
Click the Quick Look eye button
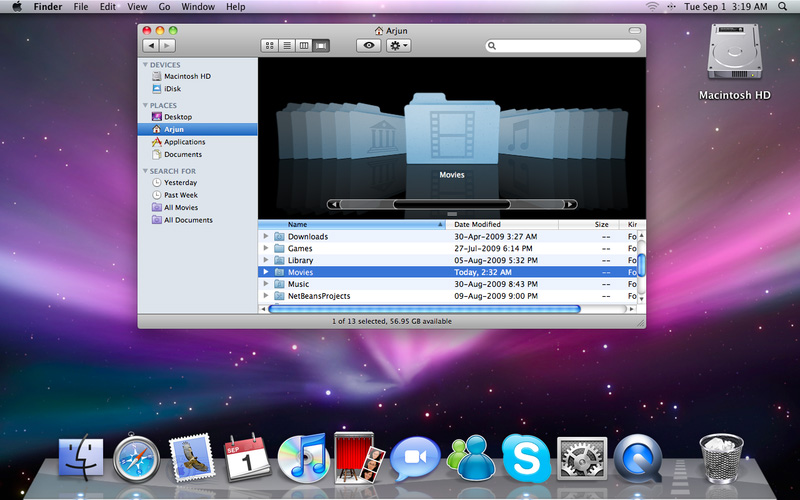point(370,46)
